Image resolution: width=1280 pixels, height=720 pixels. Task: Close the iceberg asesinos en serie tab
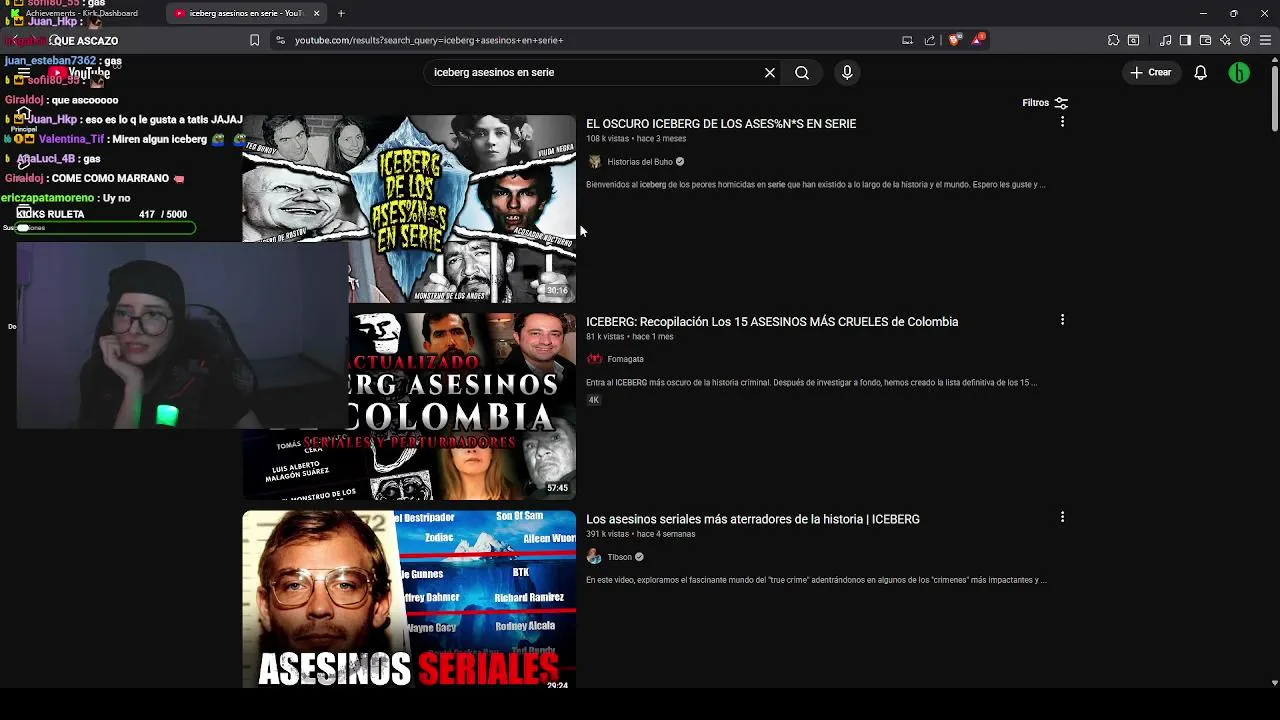point(317,13)
